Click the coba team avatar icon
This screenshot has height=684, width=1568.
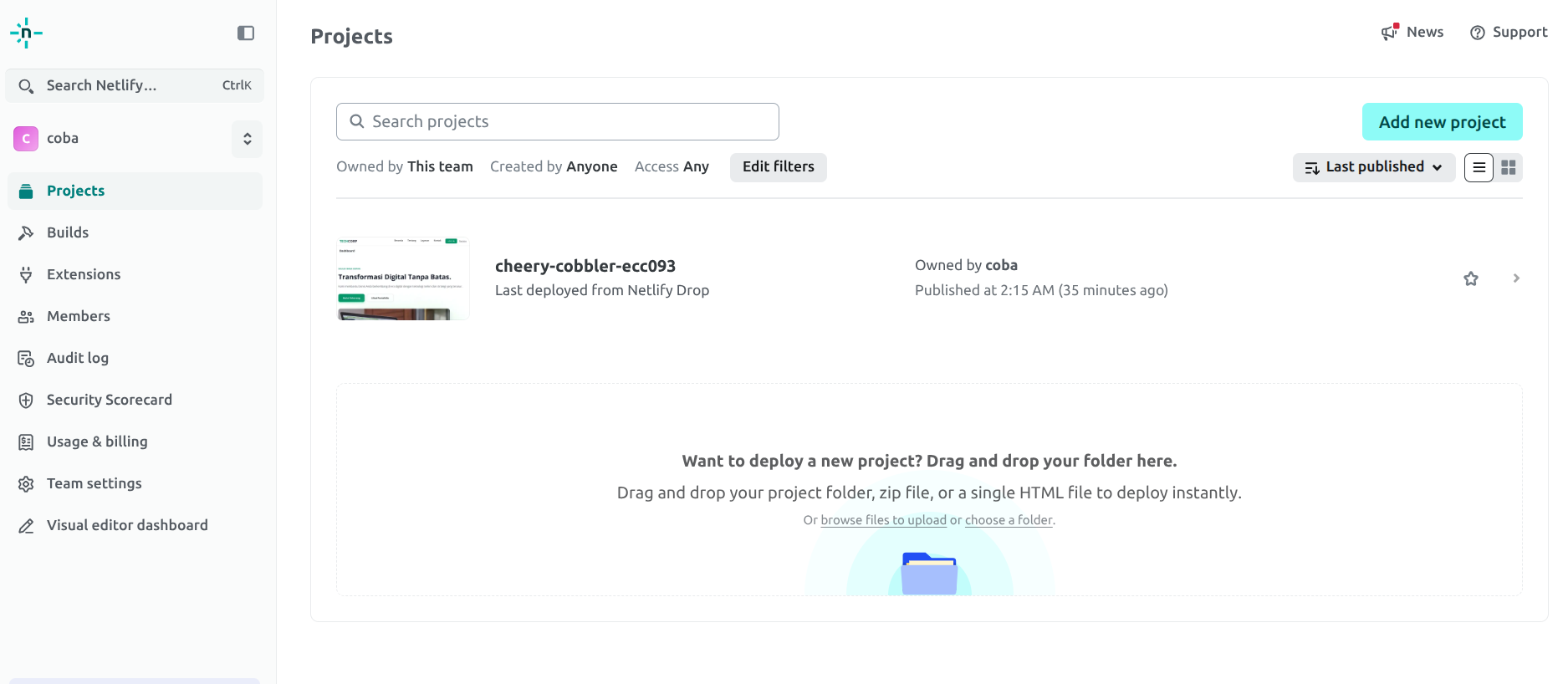(26, 139)
